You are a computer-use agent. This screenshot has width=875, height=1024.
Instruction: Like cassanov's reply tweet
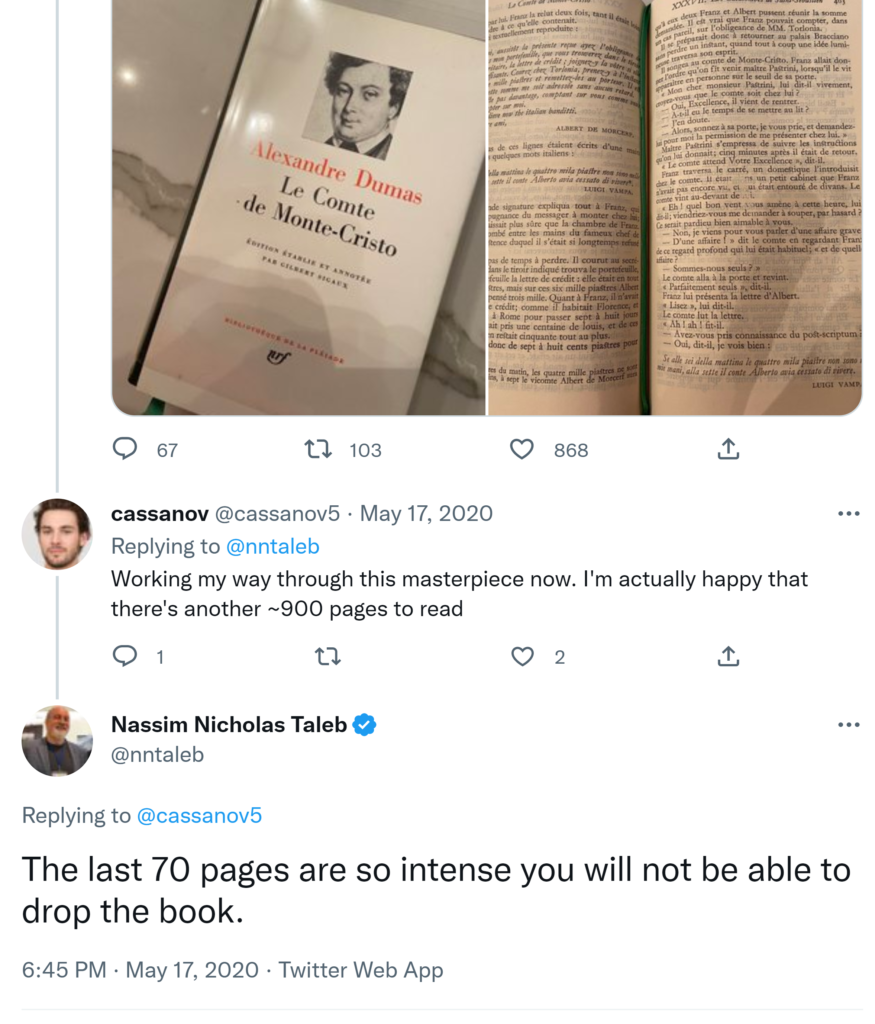tap(522, 656)
